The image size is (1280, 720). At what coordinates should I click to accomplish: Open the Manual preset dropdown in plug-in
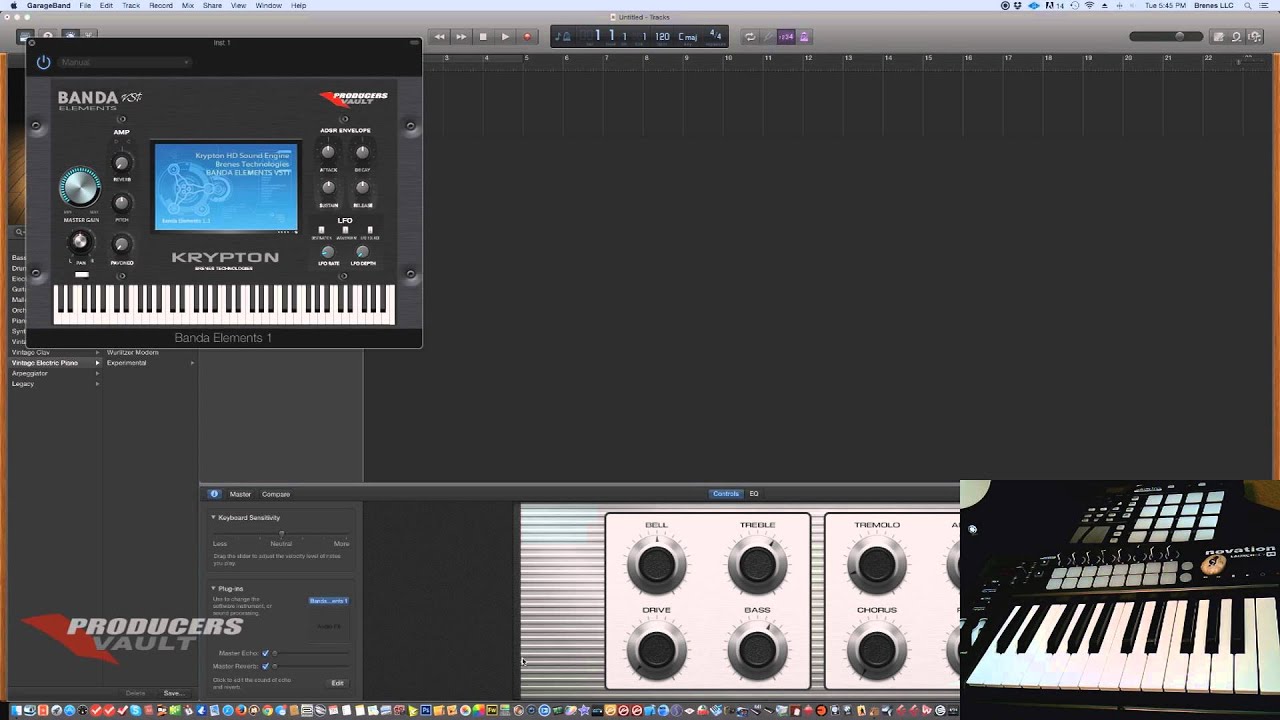tap(124, 62)
